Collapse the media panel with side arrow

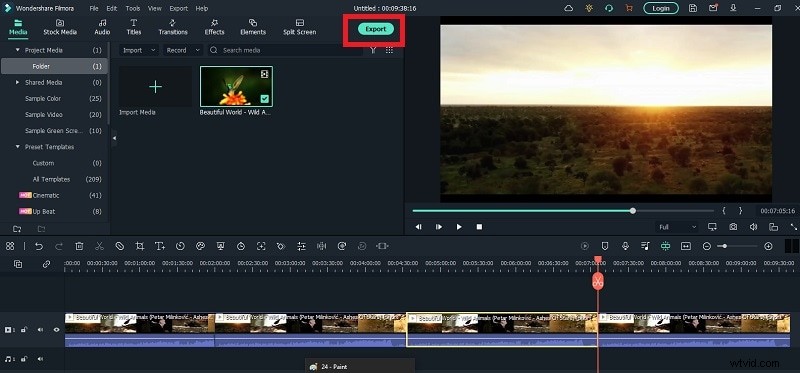(x=114, y=138)
